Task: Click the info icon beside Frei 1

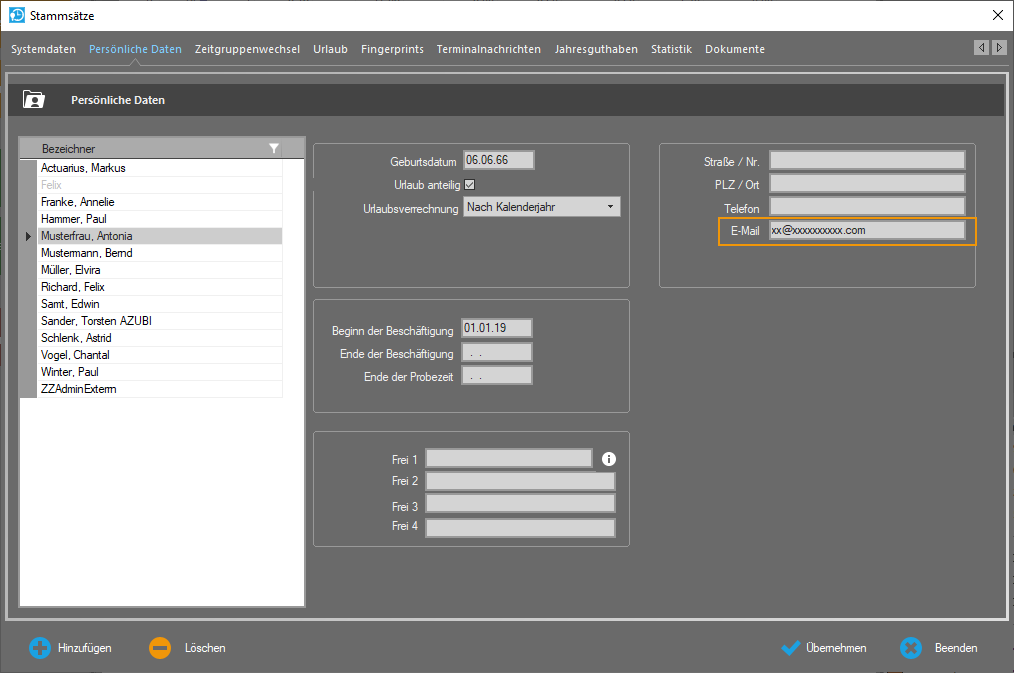Action: pyautogui.click(x=608, y=459)
